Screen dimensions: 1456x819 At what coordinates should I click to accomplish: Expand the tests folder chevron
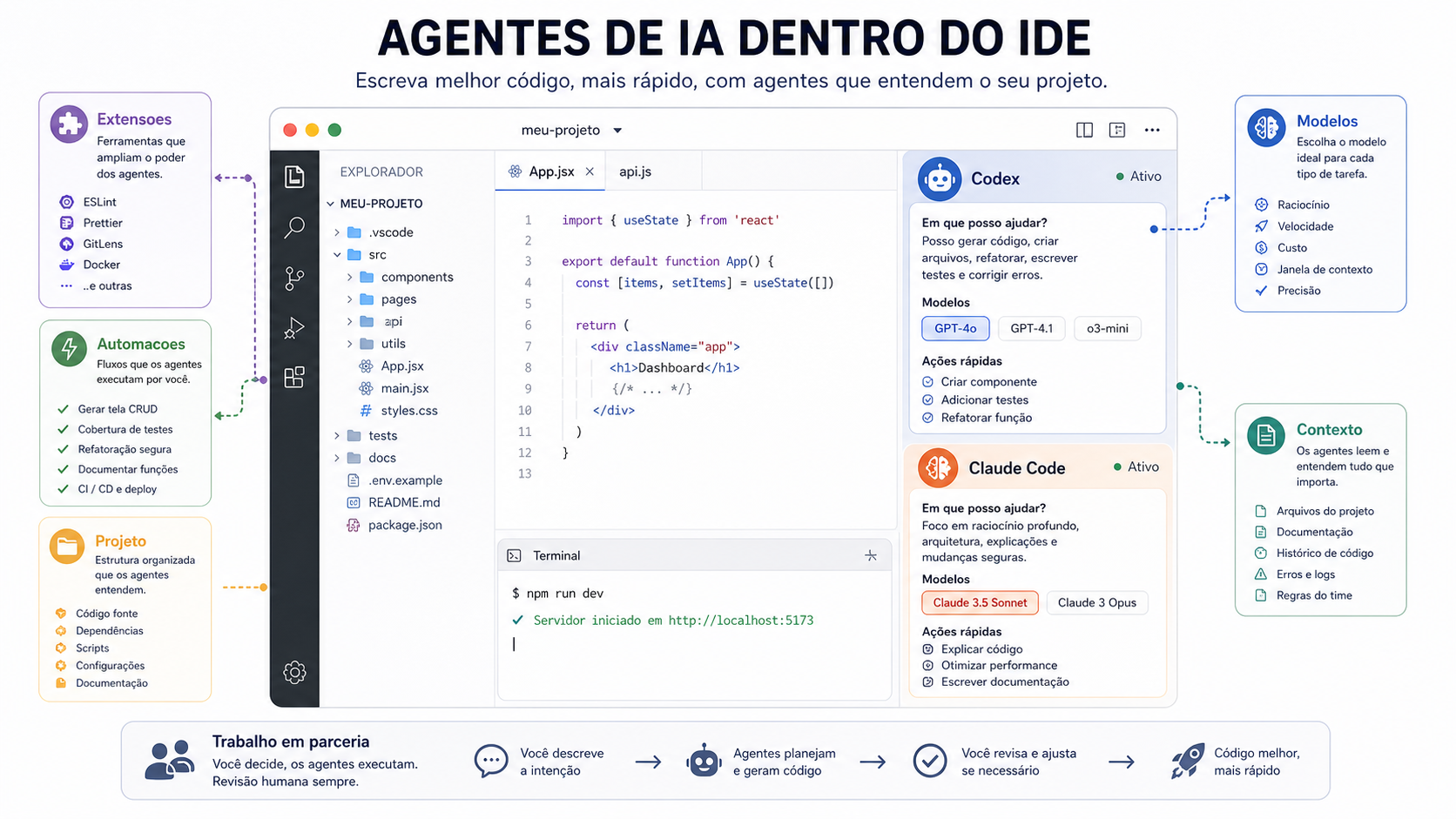pyautogui.click(x=337, y=435)
